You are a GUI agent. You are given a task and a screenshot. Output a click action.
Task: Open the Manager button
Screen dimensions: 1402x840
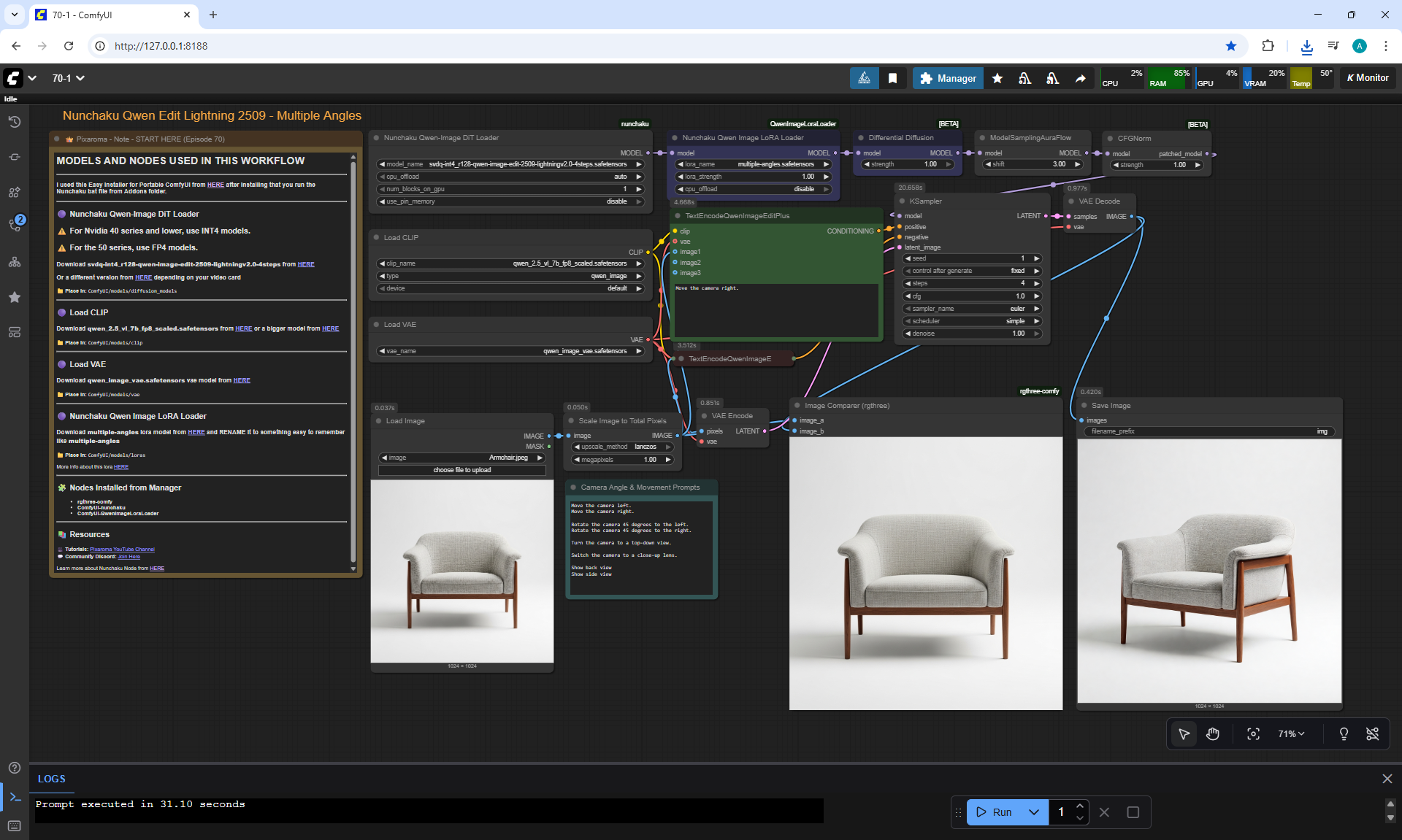(x=948, y=78)
